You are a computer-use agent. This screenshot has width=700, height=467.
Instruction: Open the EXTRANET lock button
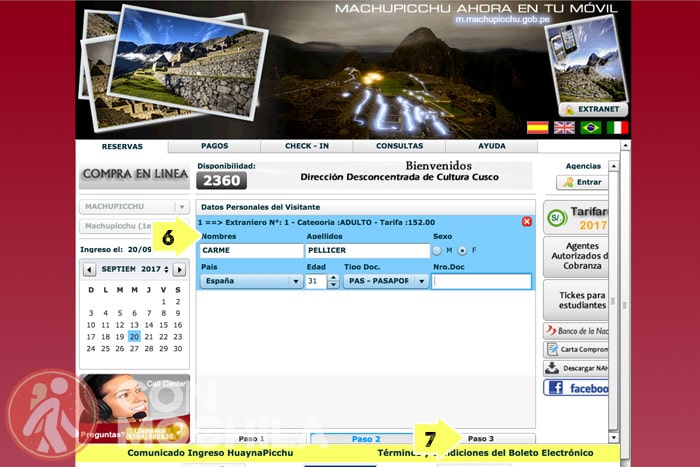(x=593, y=109)
